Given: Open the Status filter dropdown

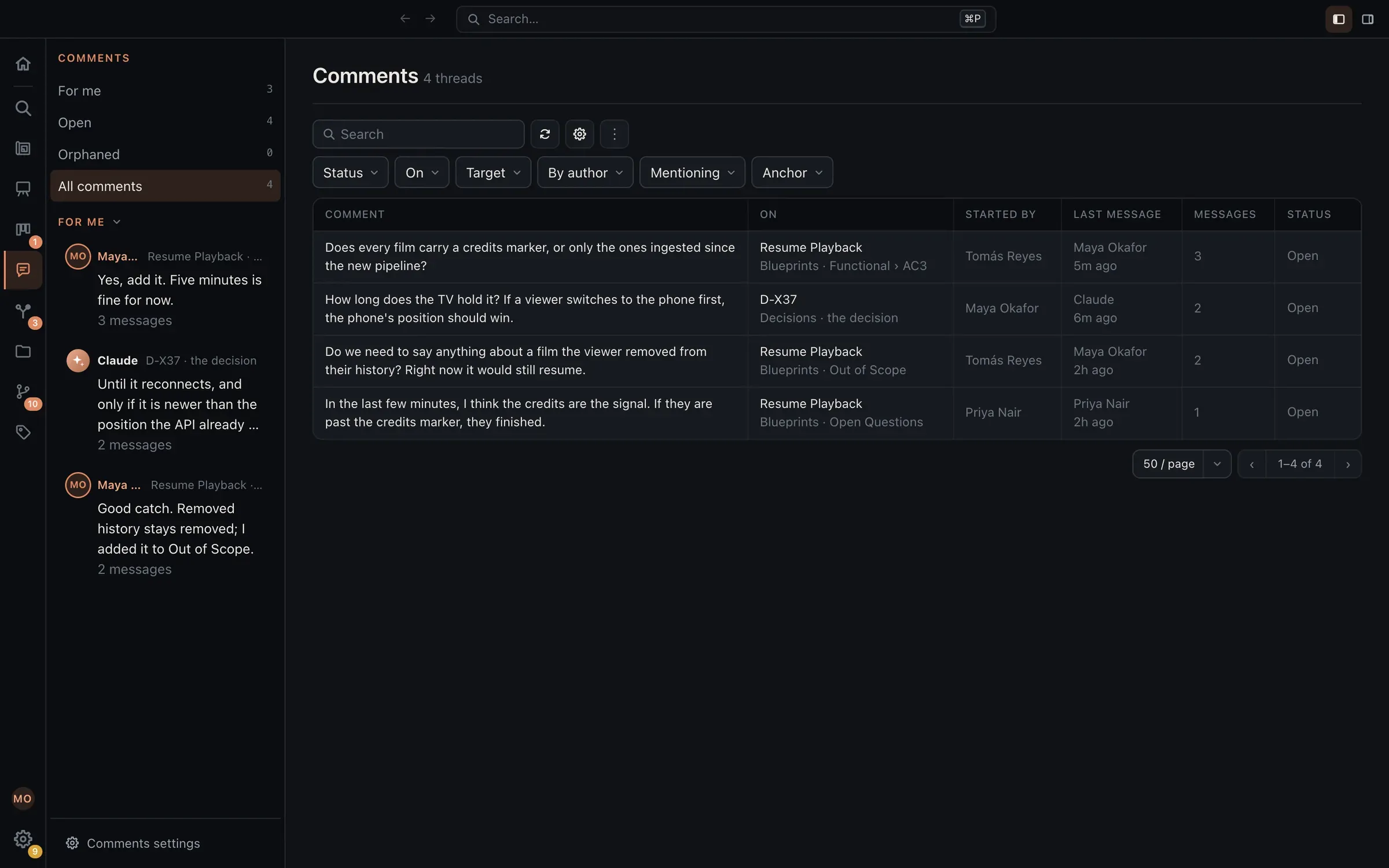Looking at the screenshot, I should (x=350, y=172).
